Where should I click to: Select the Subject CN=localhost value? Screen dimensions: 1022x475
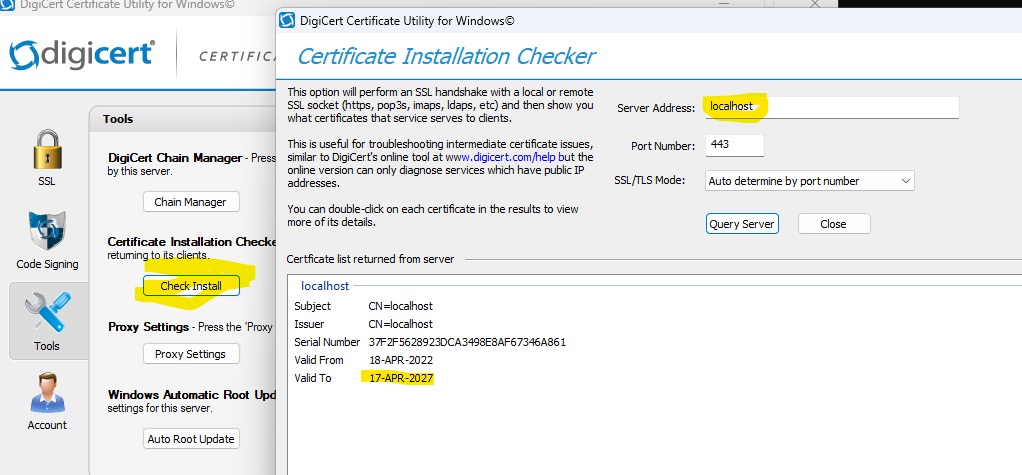click(400, 306)
